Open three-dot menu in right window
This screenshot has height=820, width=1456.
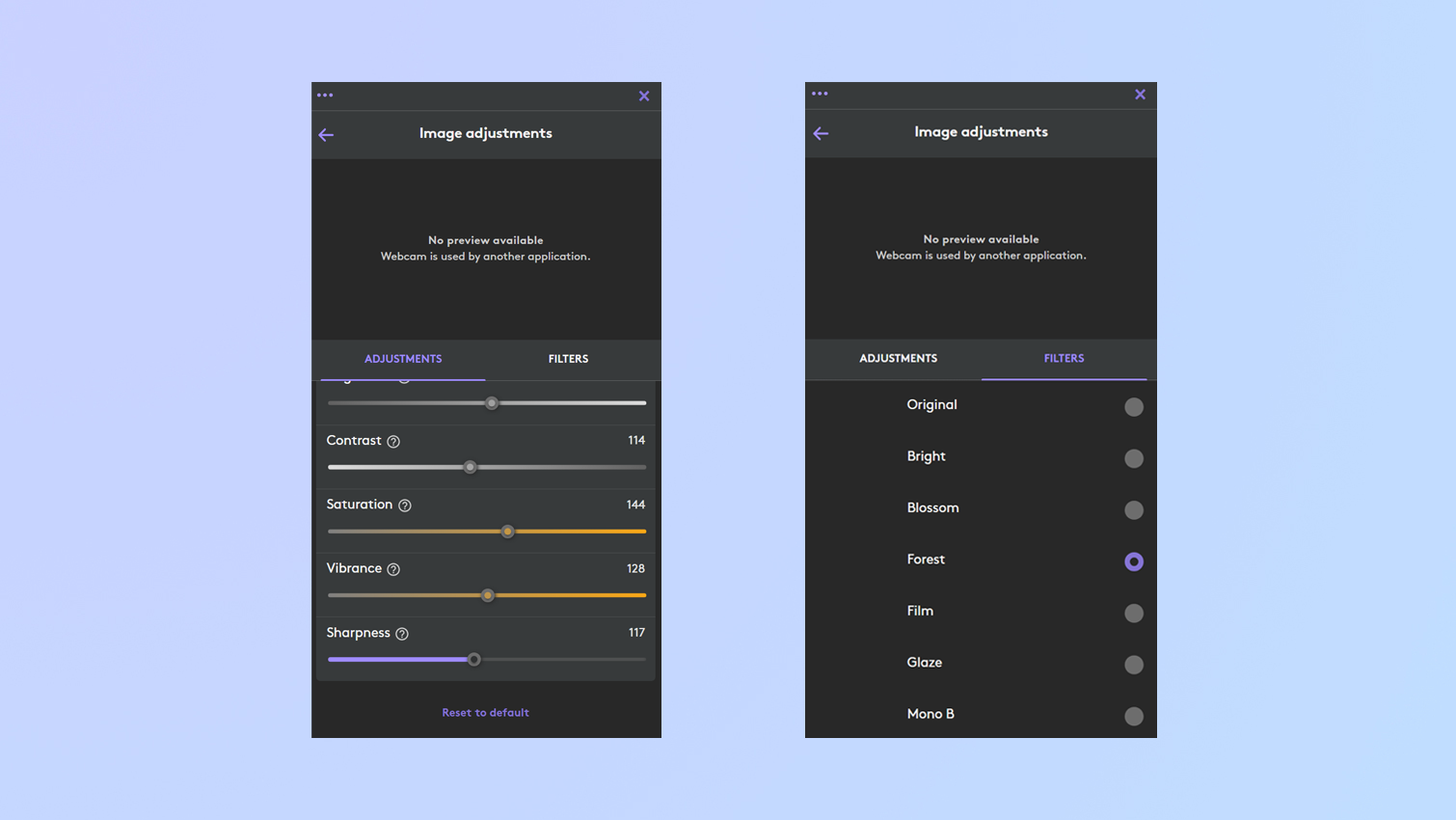point(820,94)
